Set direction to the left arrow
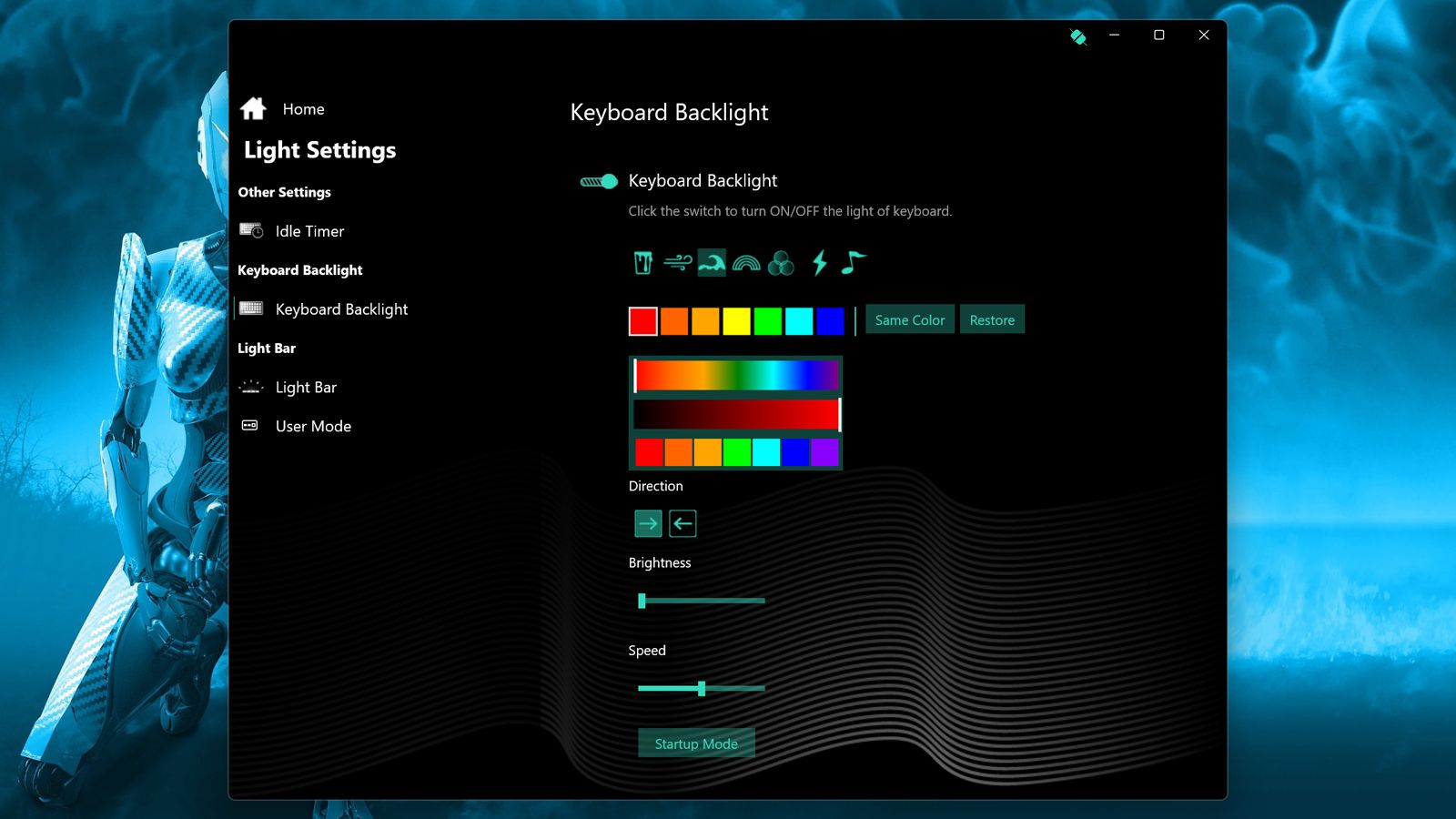Screen dimensions: 1456x819 click(682, 523)
